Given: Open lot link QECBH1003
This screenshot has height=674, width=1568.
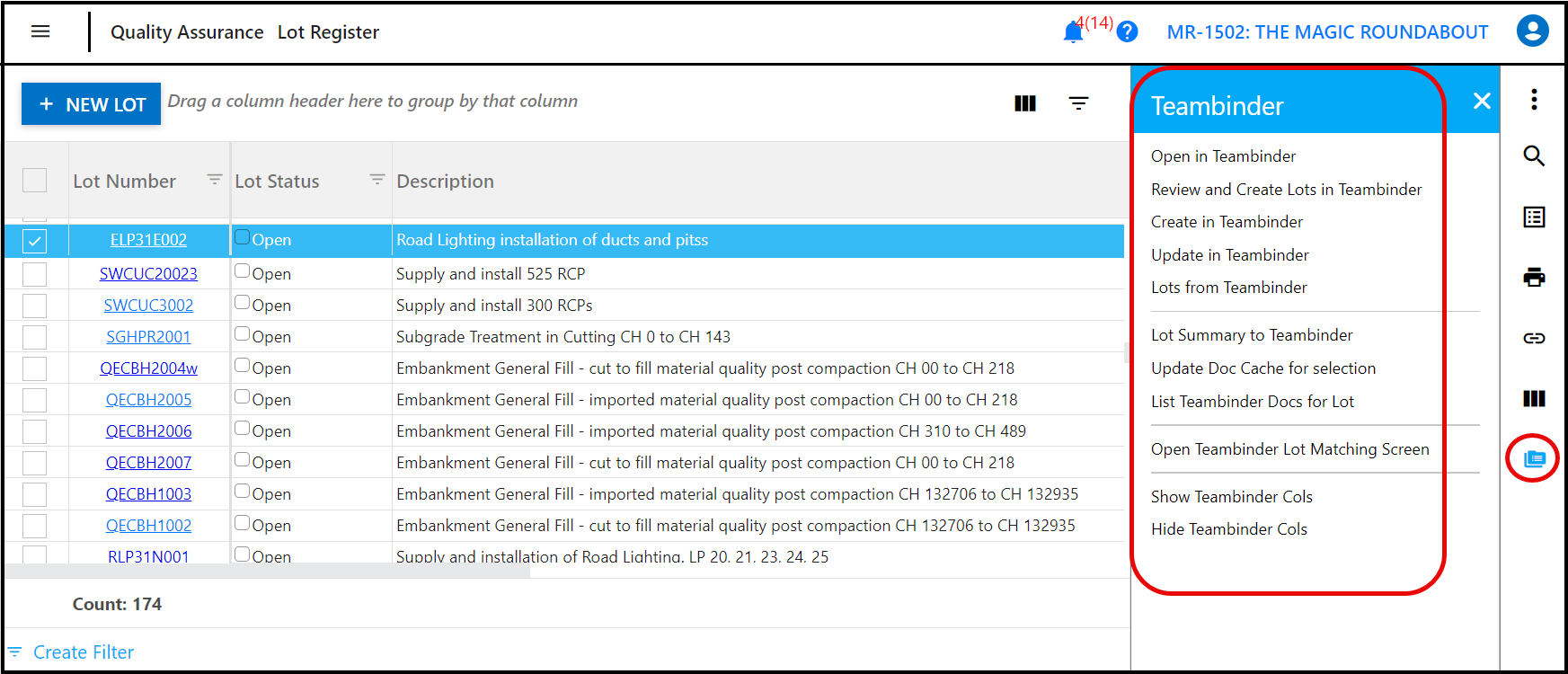Looking at the screenshot, I should point(148,494).
